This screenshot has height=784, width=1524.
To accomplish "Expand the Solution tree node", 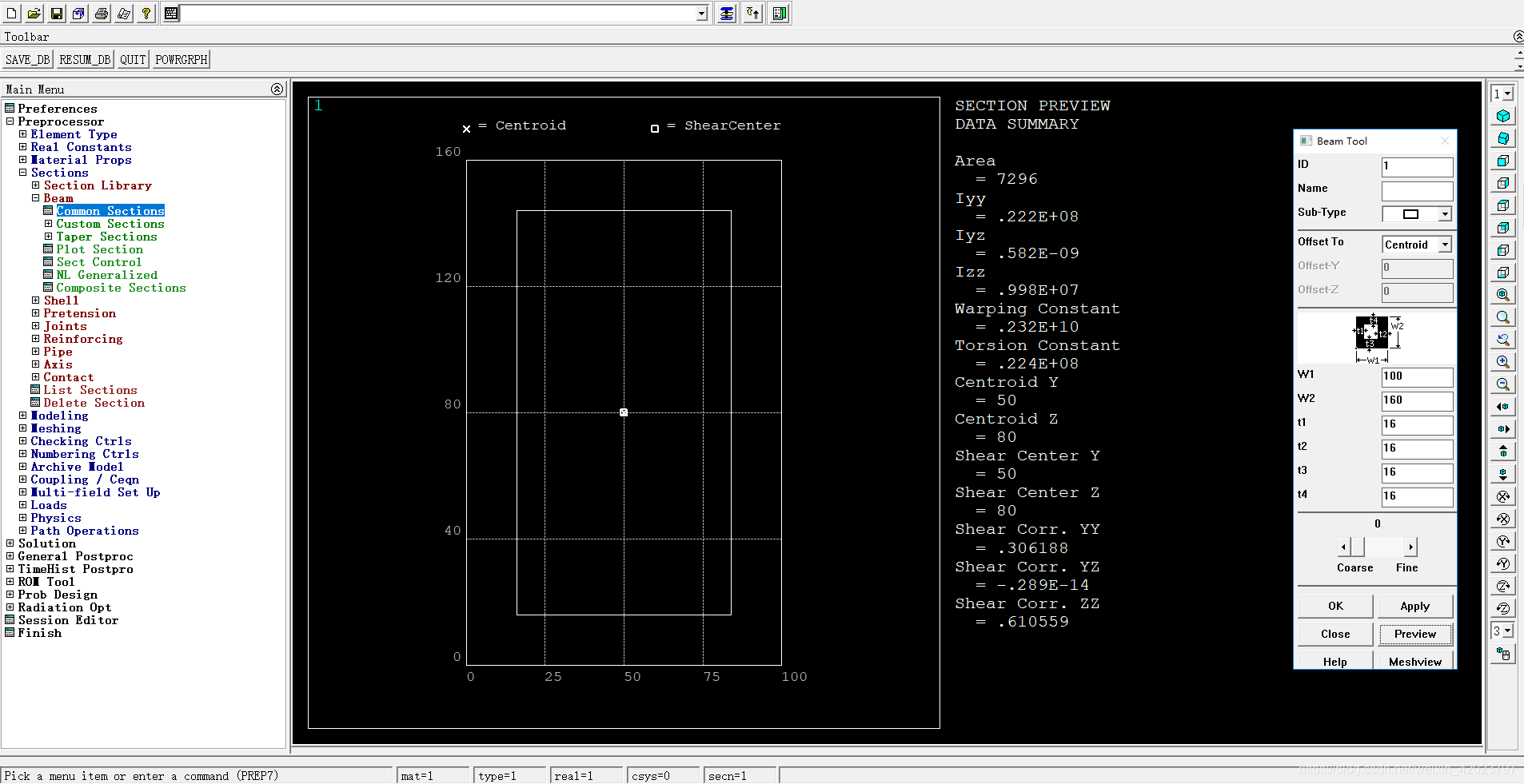I will pos(10,543).
